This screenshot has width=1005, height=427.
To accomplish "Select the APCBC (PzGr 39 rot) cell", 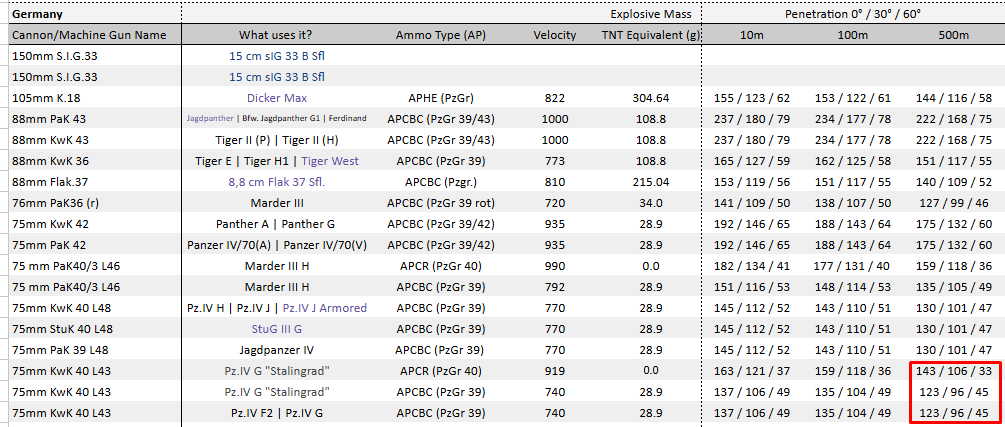I will tap(442, 203).
